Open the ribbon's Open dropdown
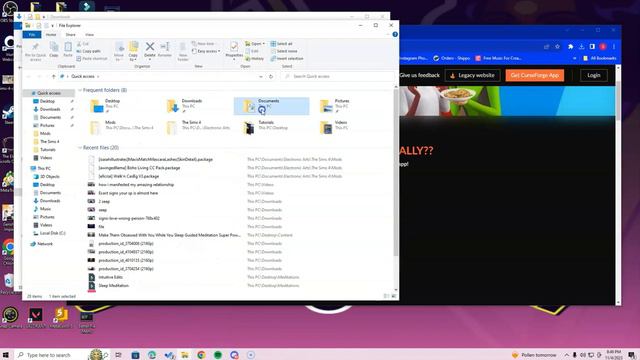 [x=255, y=44]
